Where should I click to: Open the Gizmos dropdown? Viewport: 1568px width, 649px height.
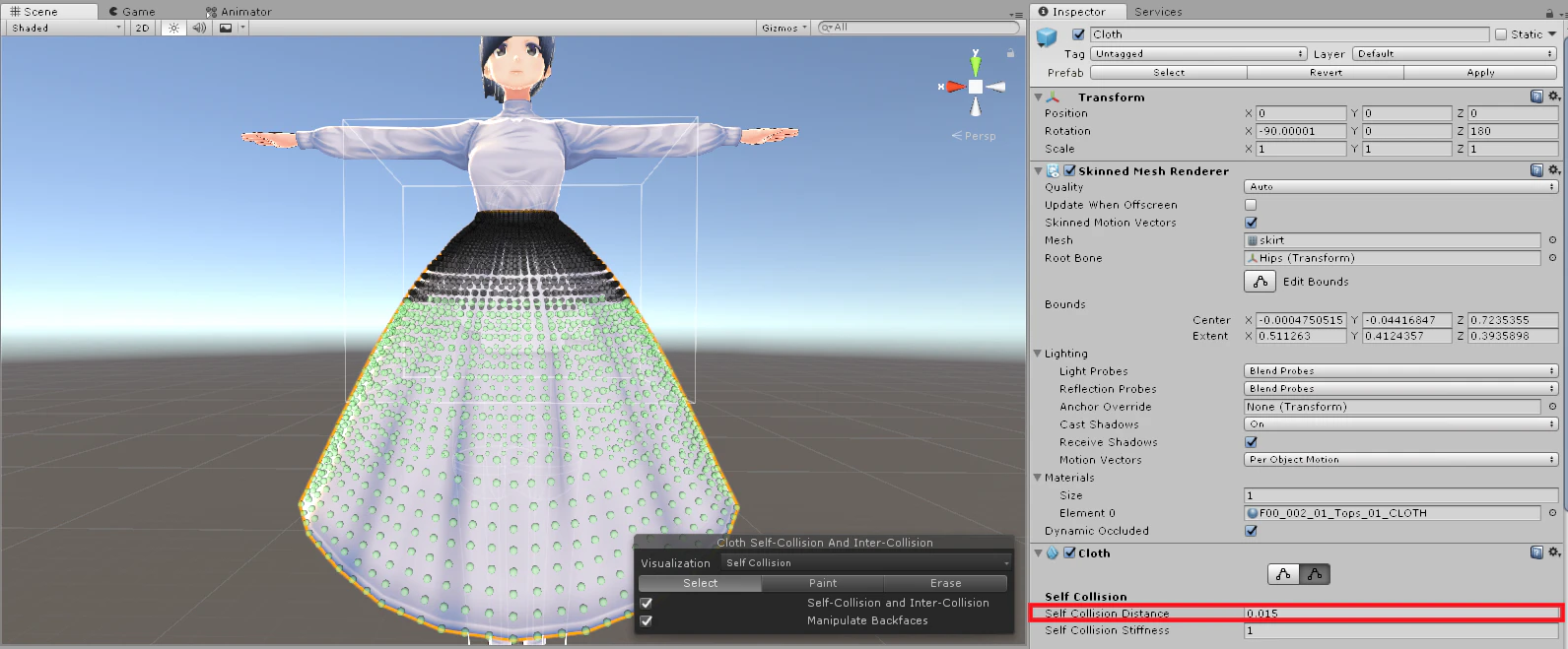tap(784, 28)
